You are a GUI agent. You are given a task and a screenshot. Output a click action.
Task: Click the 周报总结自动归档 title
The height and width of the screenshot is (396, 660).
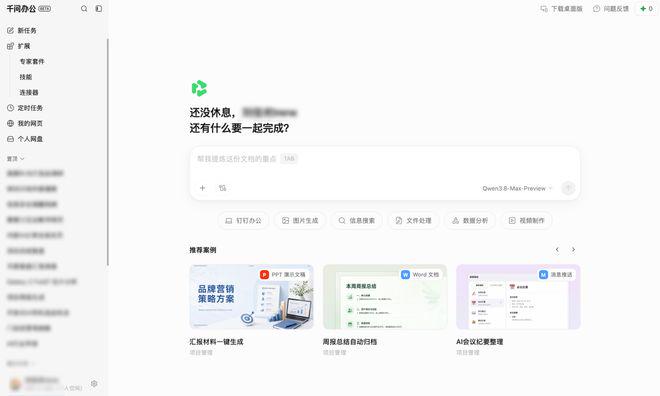point(350,342)
